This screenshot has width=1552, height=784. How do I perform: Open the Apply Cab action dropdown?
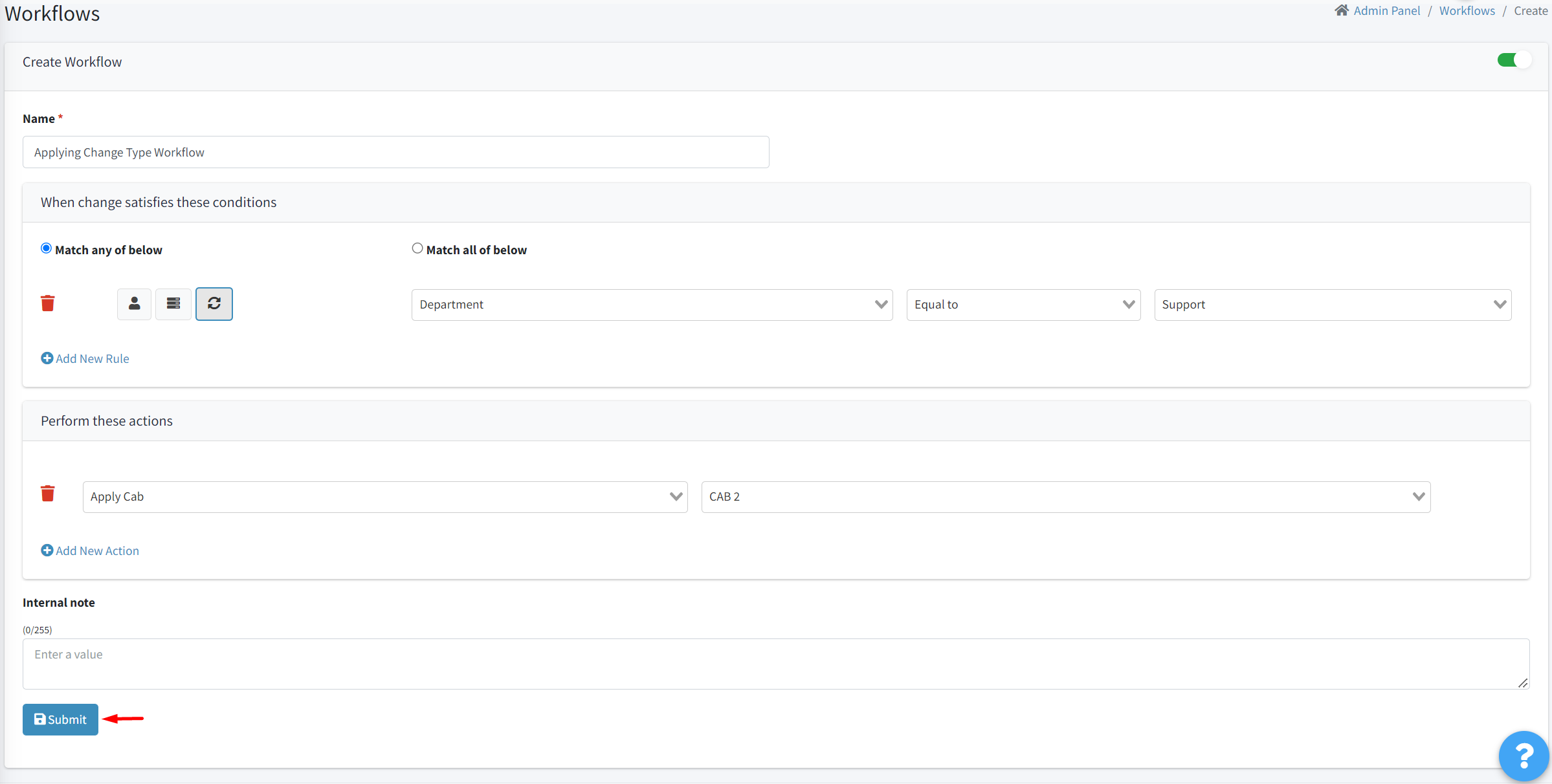click(x=384, y=497)
